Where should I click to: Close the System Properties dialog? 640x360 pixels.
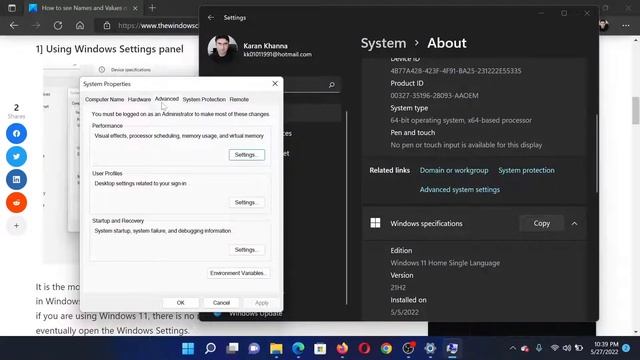coord(275,84)
